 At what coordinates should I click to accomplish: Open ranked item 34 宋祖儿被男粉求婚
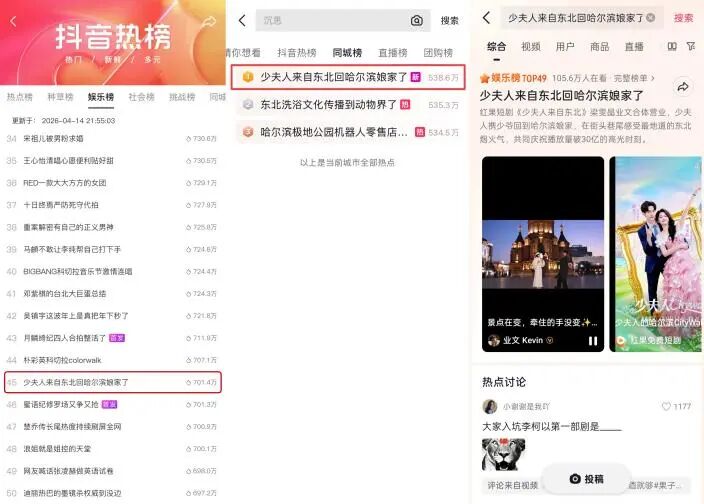pyautogui.click(x=112, y=139)
